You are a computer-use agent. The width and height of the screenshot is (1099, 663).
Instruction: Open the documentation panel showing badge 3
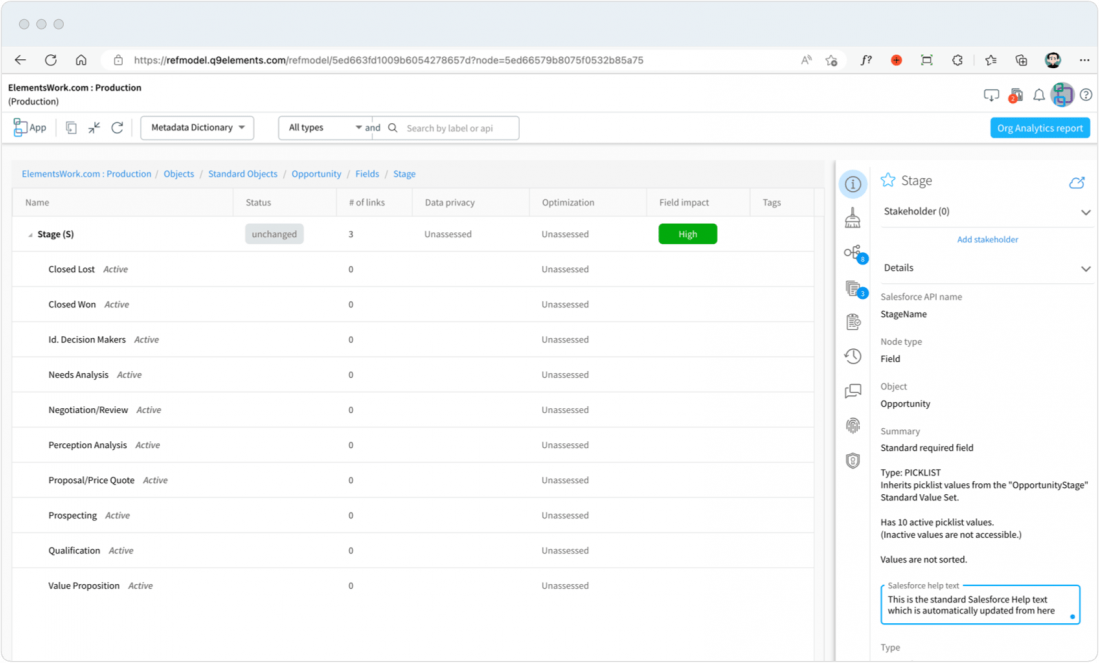point(853,289)
